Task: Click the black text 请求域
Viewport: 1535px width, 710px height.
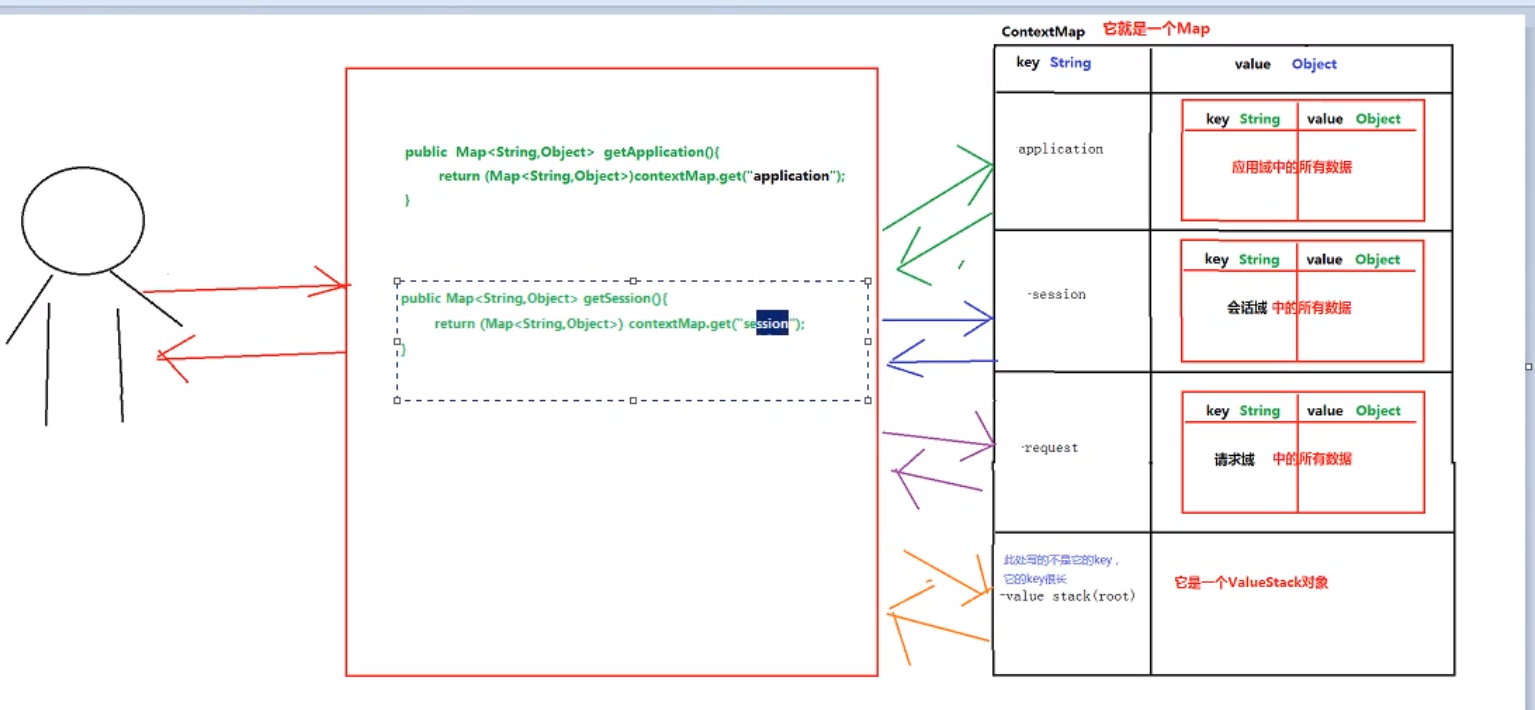Action: click(1234, 459)
